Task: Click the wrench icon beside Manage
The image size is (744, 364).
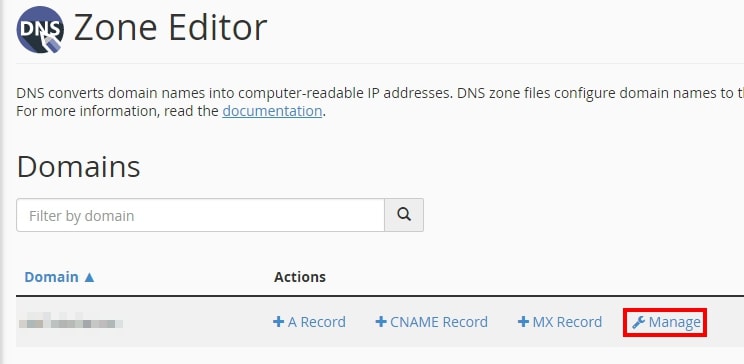Action: (638, 323)
